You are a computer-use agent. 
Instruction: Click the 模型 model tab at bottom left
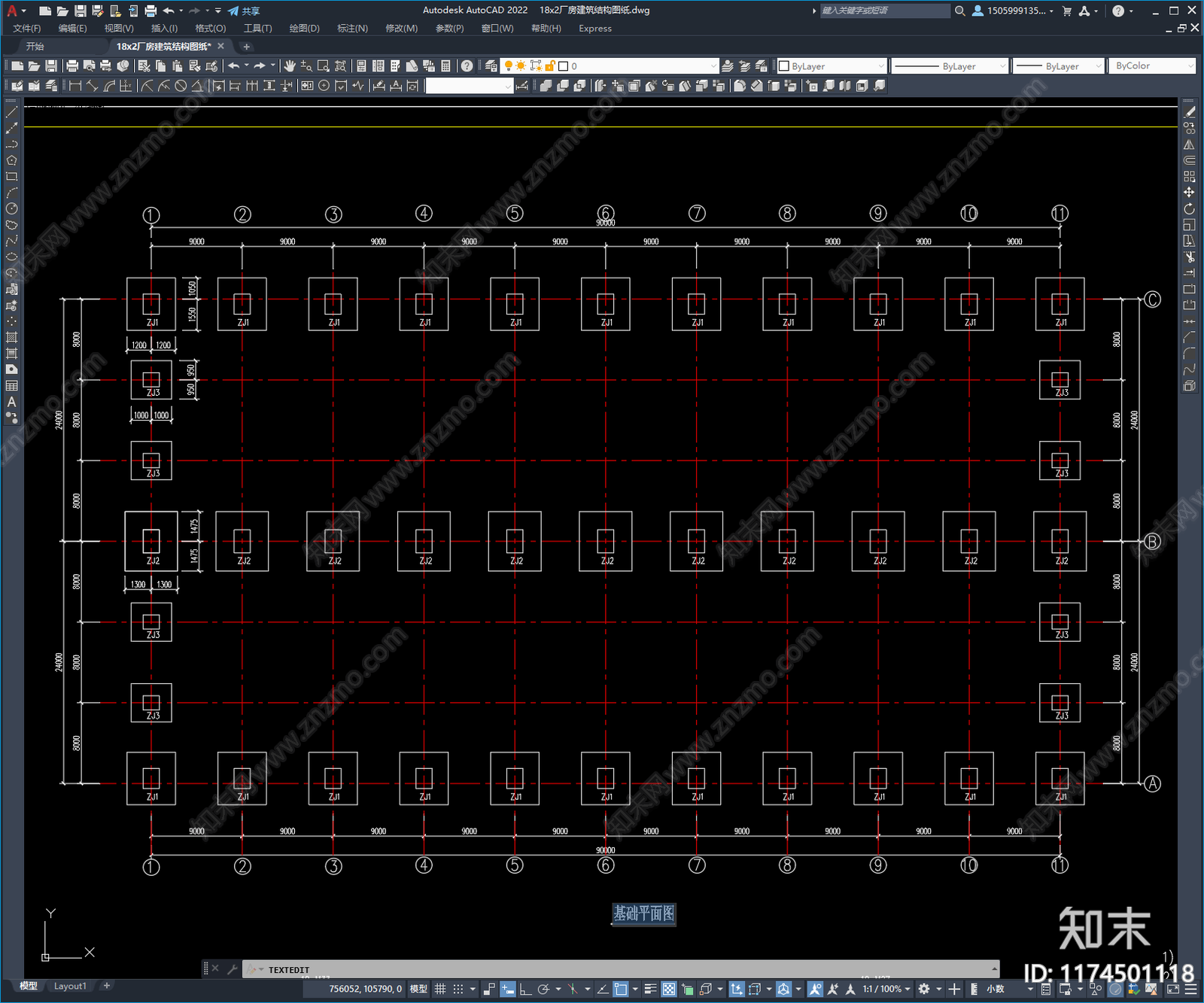coord(29,986)
